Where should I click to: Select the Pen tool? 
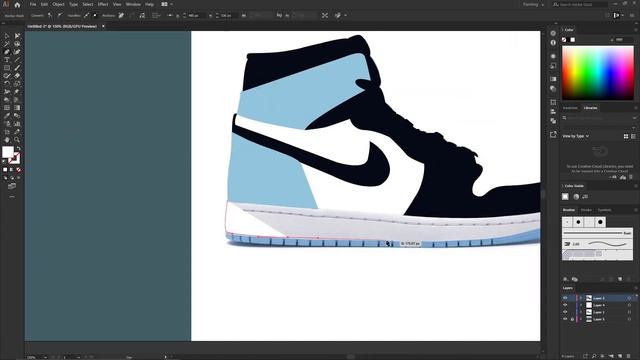click(7, 52)
